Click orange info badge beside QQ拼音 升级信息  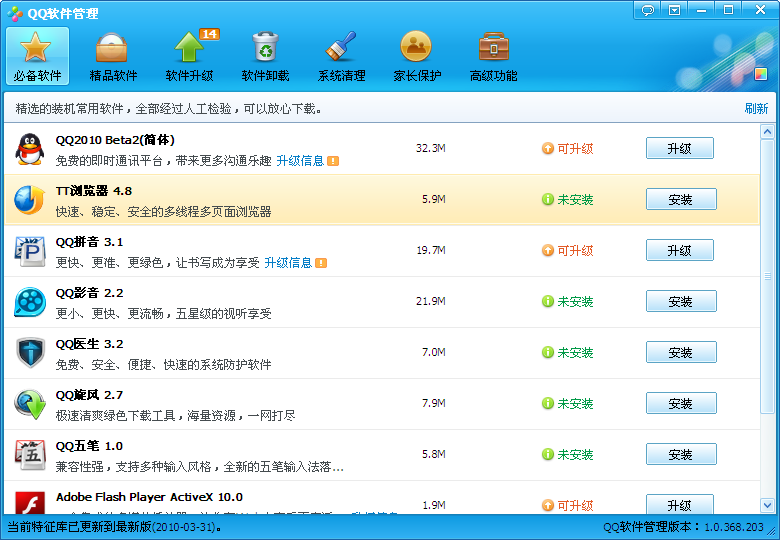(x=321, y=263)
